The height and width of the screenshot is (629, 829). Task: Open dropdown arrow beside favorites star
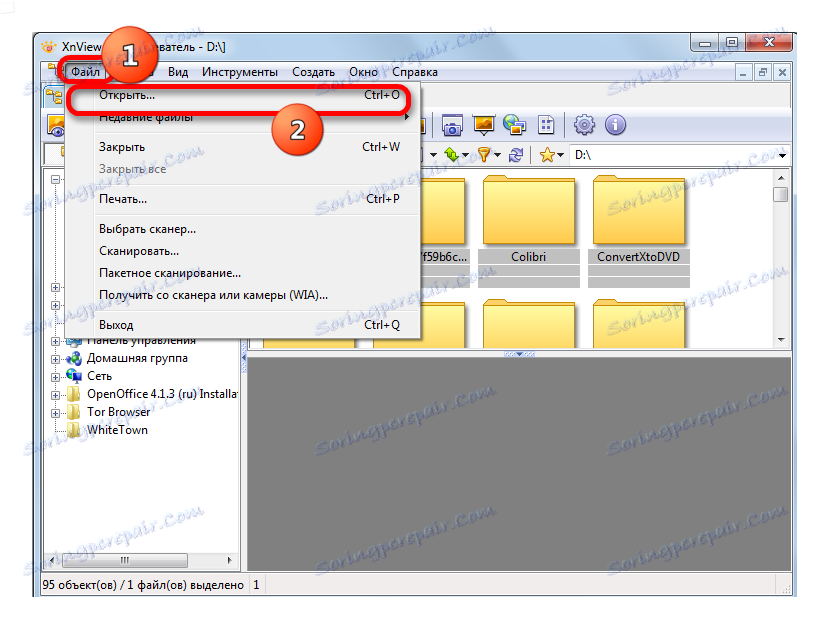pyautogui.click(x=560, y=155)
